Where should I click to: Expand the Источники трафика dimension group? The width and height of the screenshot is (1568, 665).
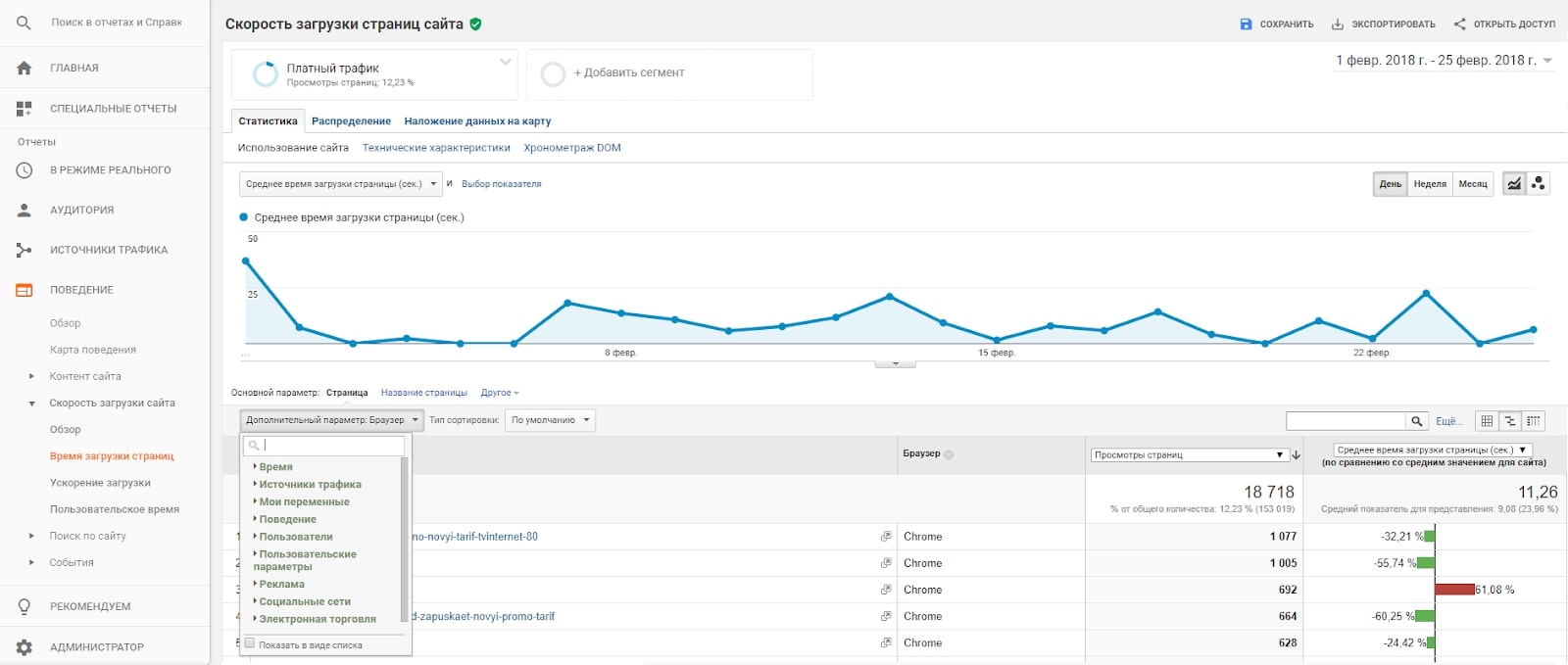[309, 484]
